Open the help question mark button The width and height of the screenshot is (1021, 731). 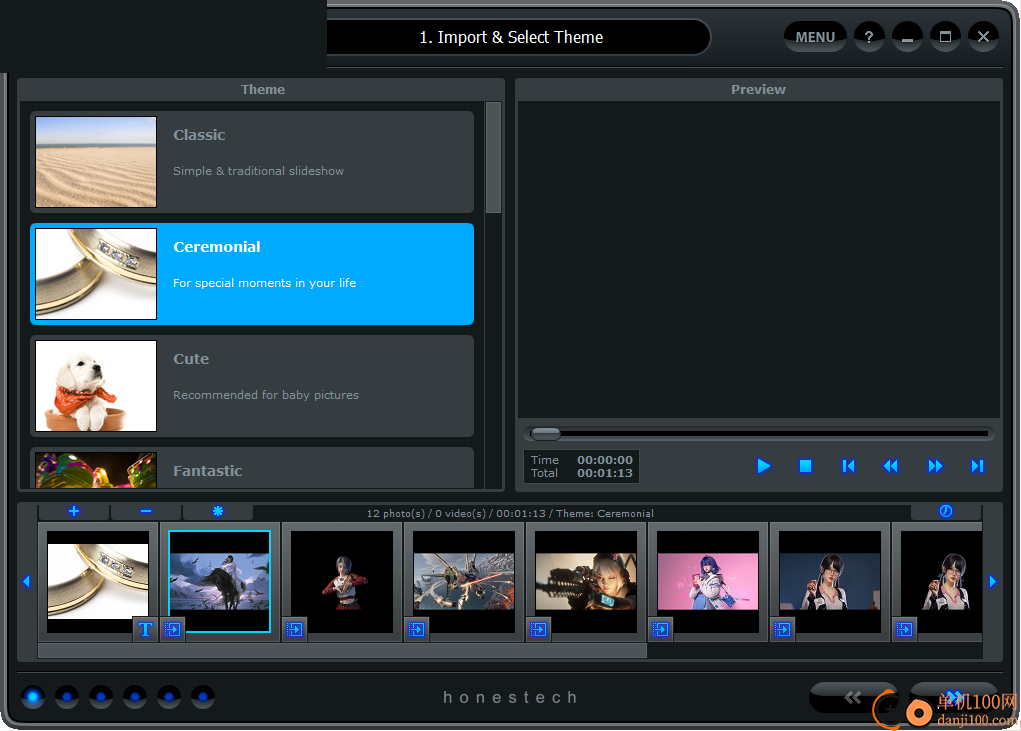pyautogui.click(x=869, y=37)
